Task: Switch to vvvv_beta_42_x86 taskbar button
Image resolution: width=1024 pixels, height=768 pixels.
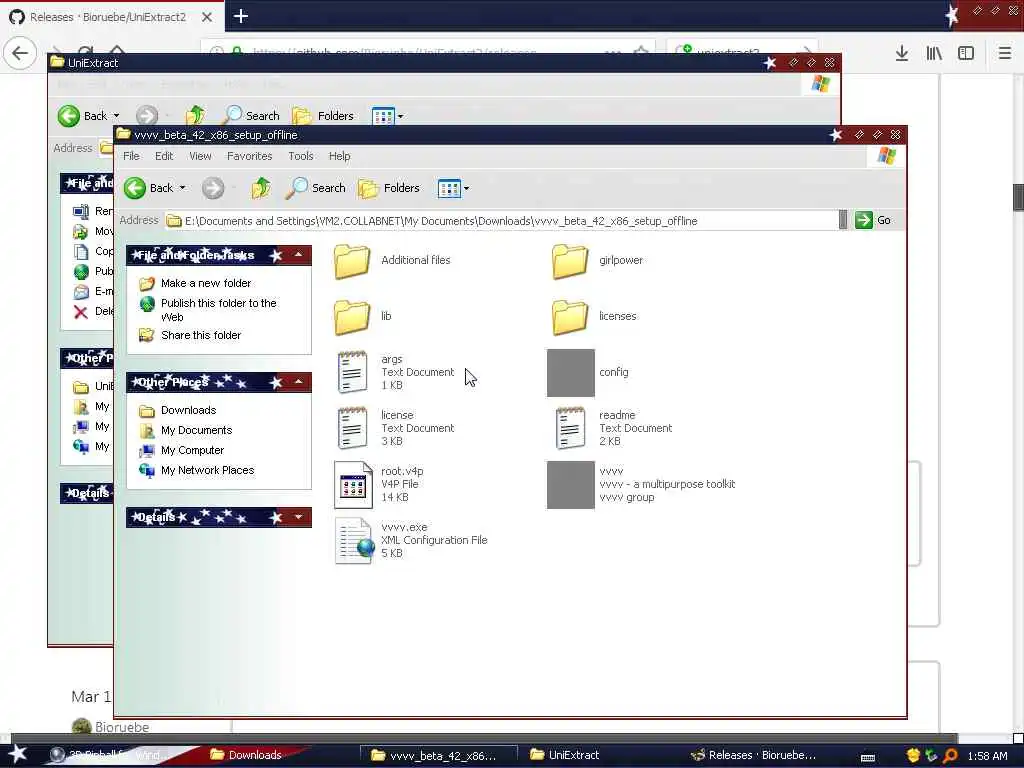Action: click(x=439, y=756)
